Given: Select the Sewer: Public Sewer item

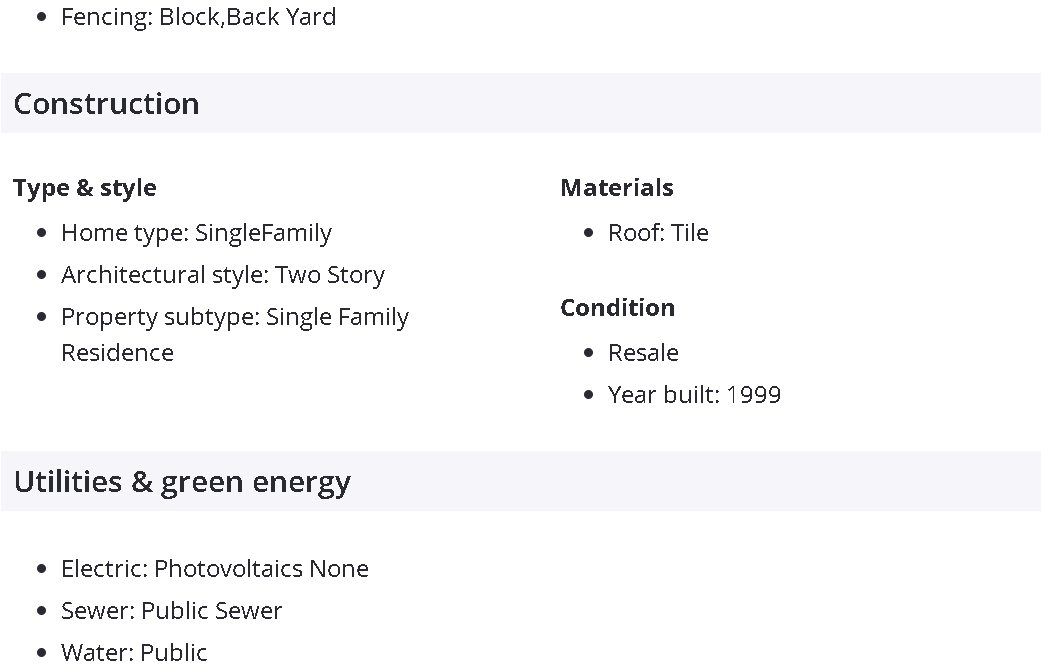Looking at the screenshot, I should point(171,611).
